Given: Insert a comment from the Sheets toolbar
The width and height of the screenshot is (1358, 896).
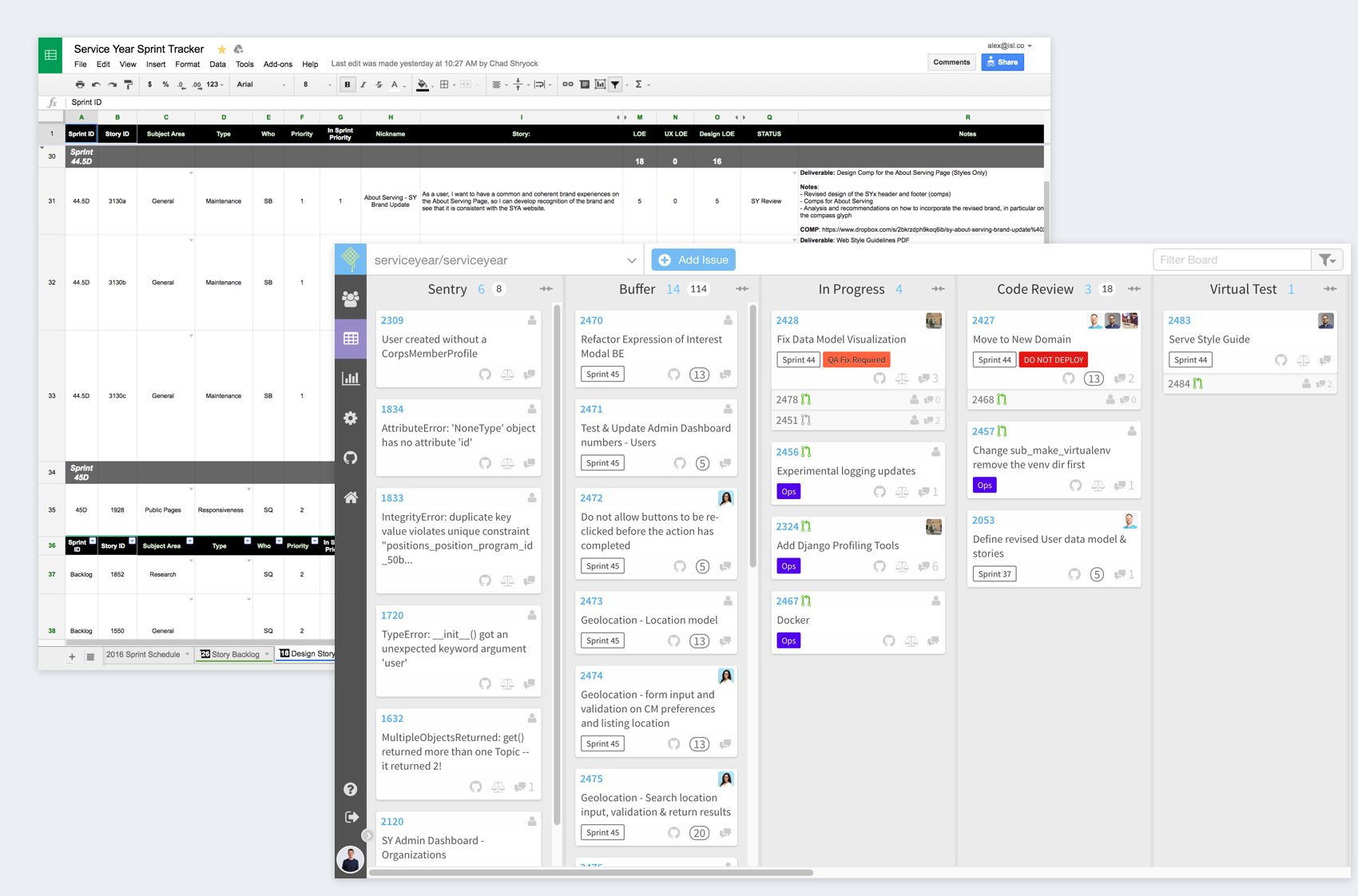Looking at the screenshot, I should click(585, 85).
